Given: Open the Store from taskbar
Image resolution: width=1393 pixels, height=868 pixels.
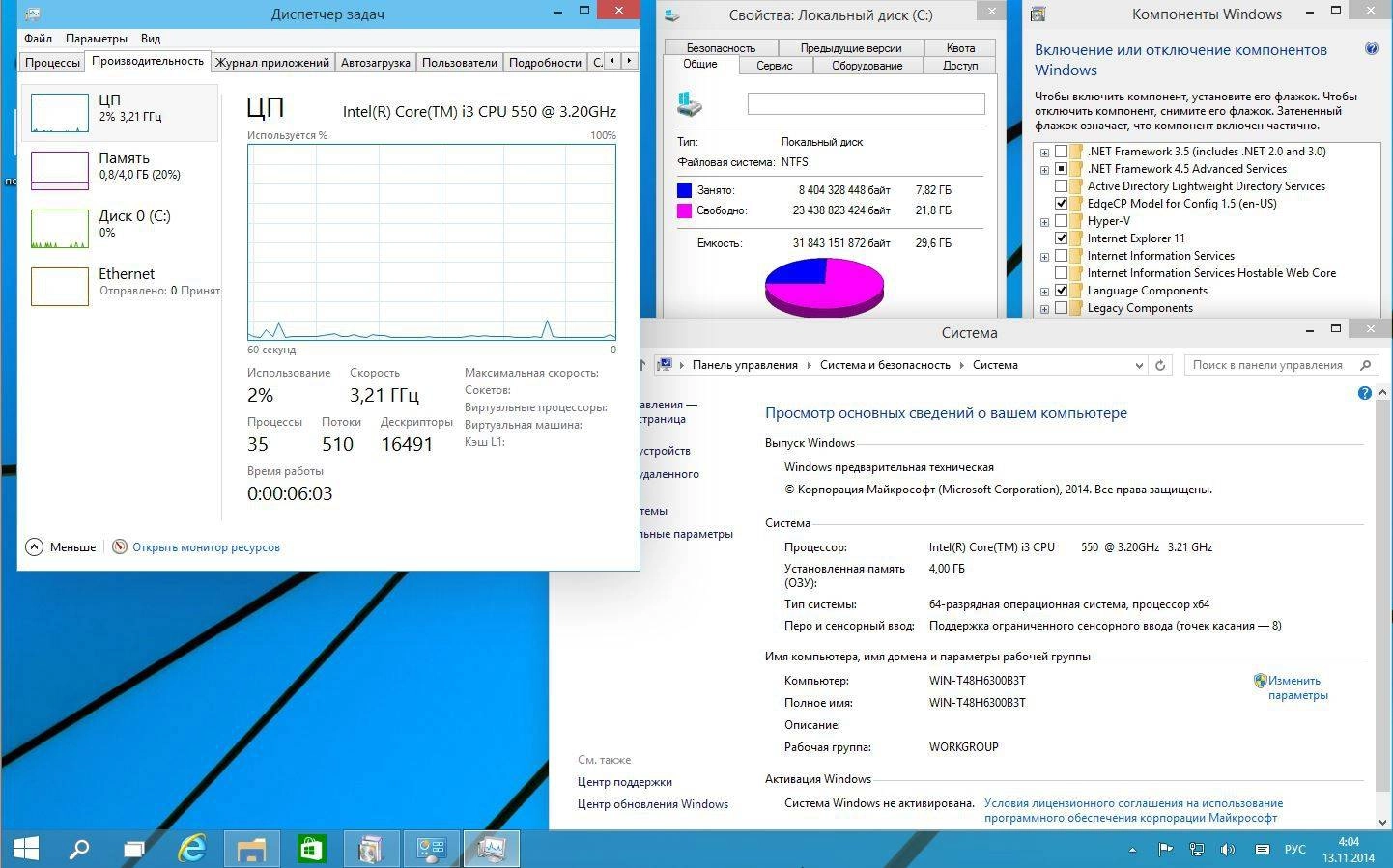Looking at the screenshot, I should point(310,849).
